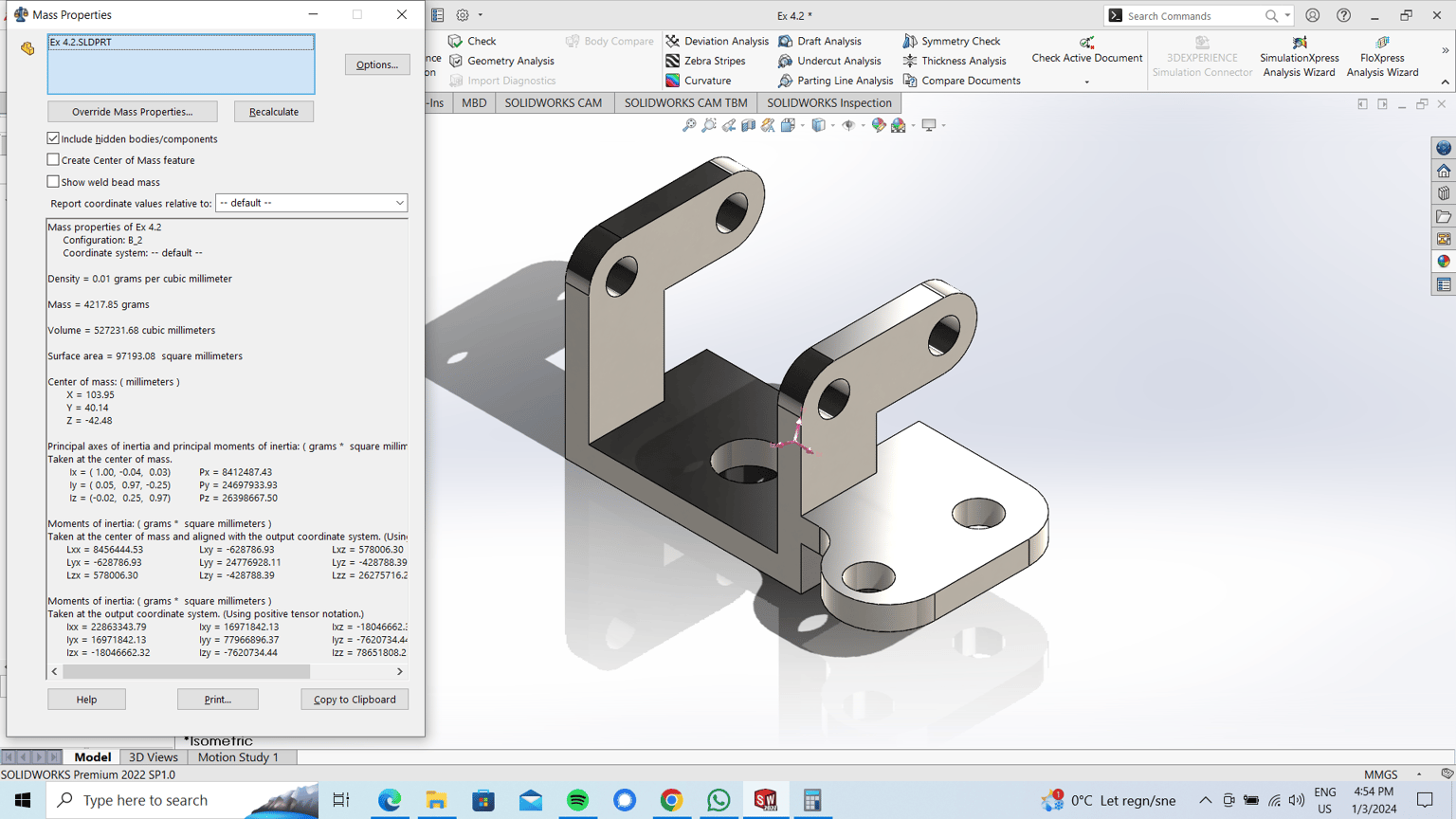Check Show weld bead mass option
1456x819 pixels.
[53, 181]
